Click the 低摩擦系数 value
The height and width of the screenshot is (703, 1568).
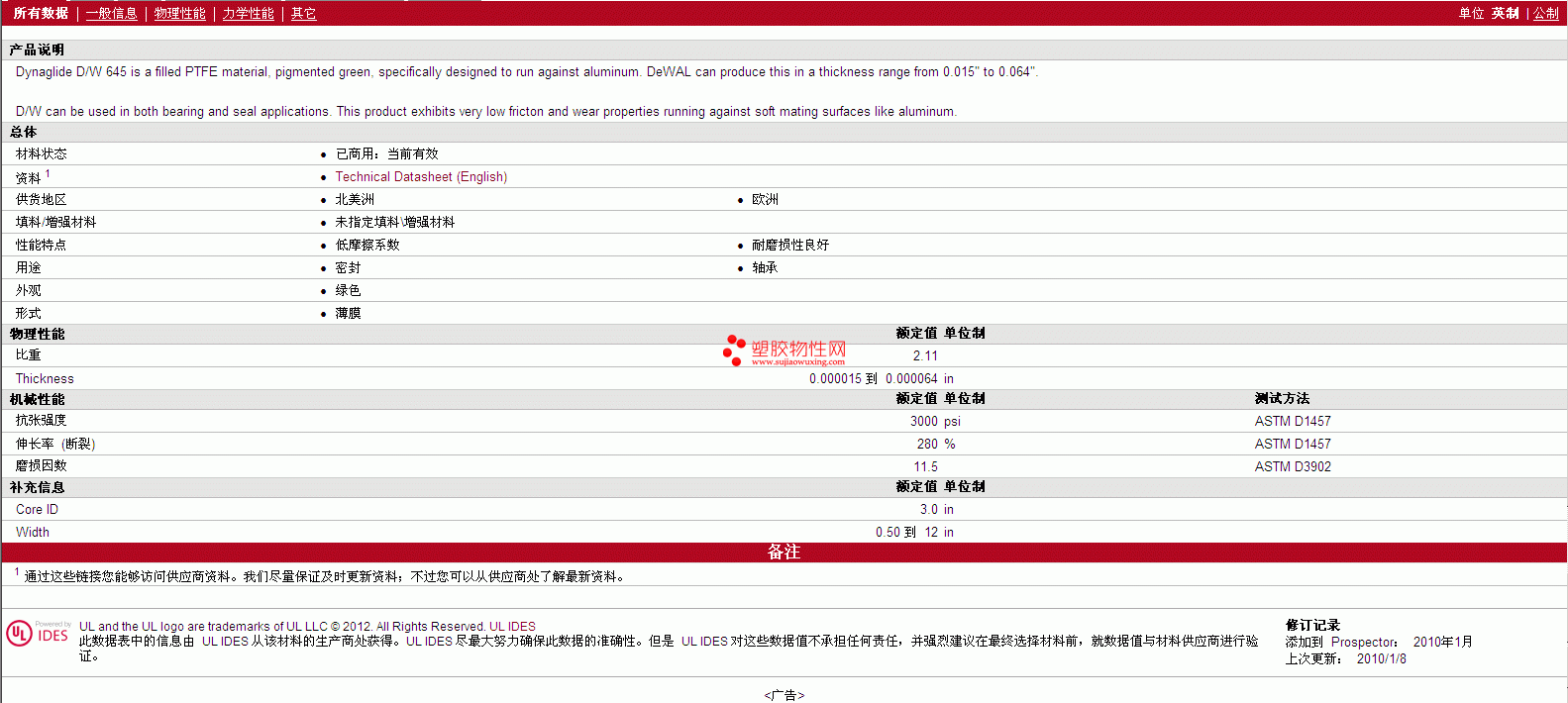(367, 245)
